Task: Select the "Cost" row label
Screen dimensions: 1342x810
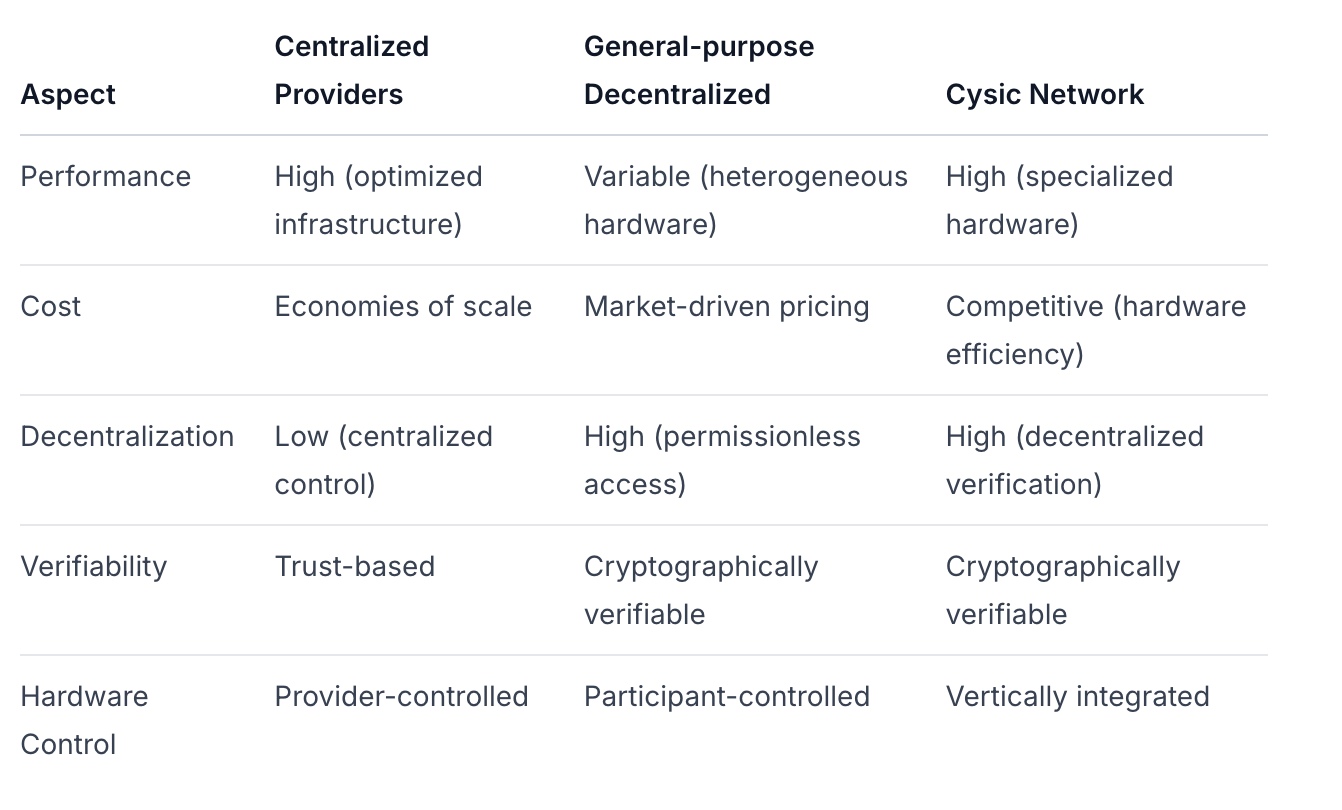Action: coord(51,307)
